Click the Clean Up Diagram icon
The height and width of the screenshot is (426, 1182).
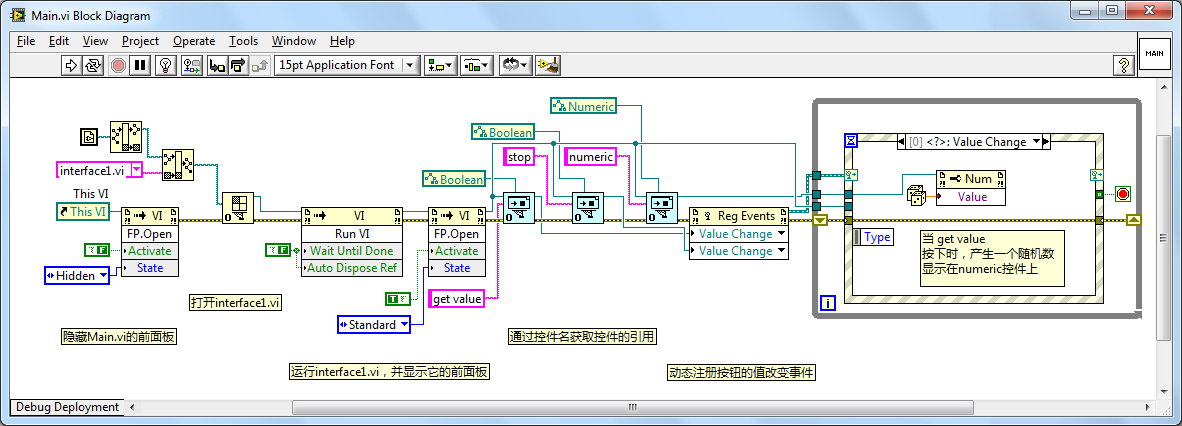[547, 65]
